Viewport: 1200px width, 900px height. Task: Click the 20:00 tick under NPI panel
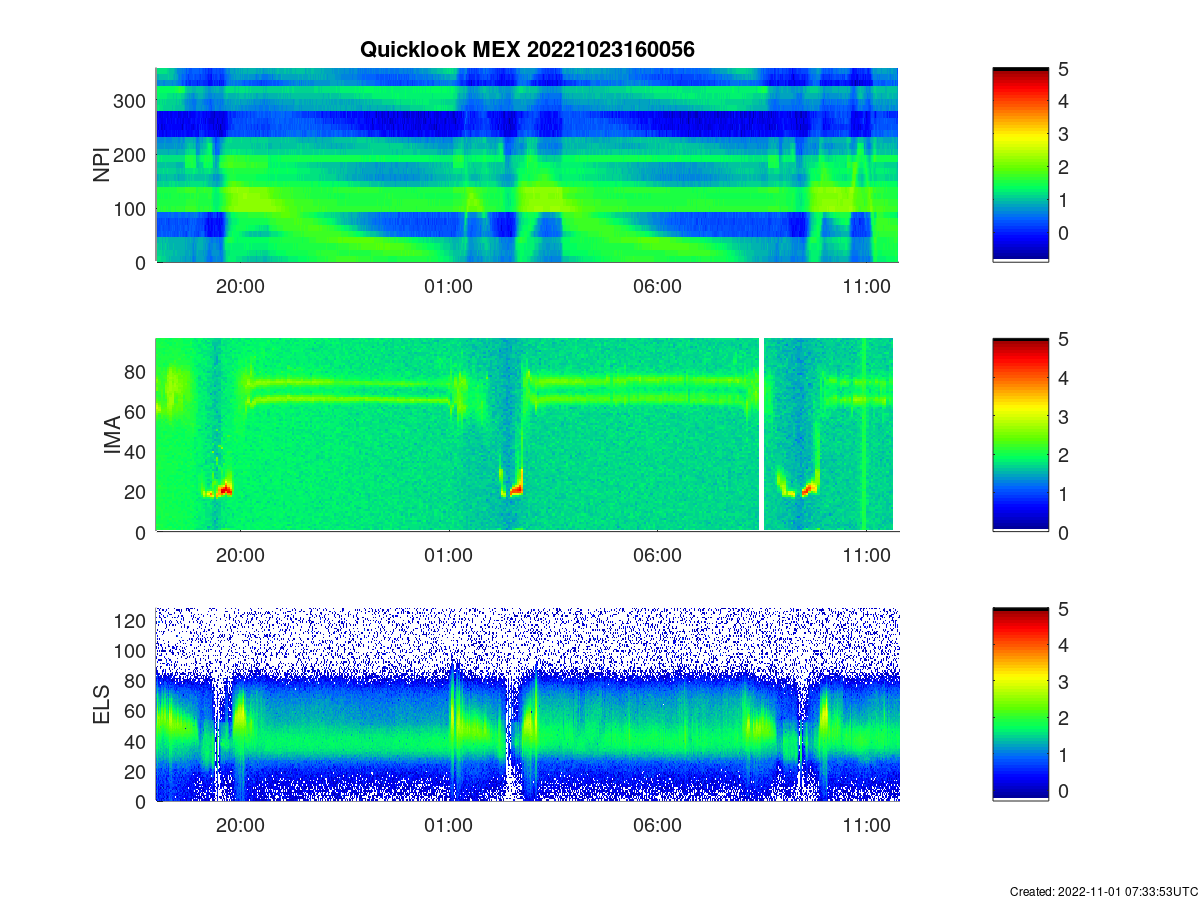tap(240, 286)
